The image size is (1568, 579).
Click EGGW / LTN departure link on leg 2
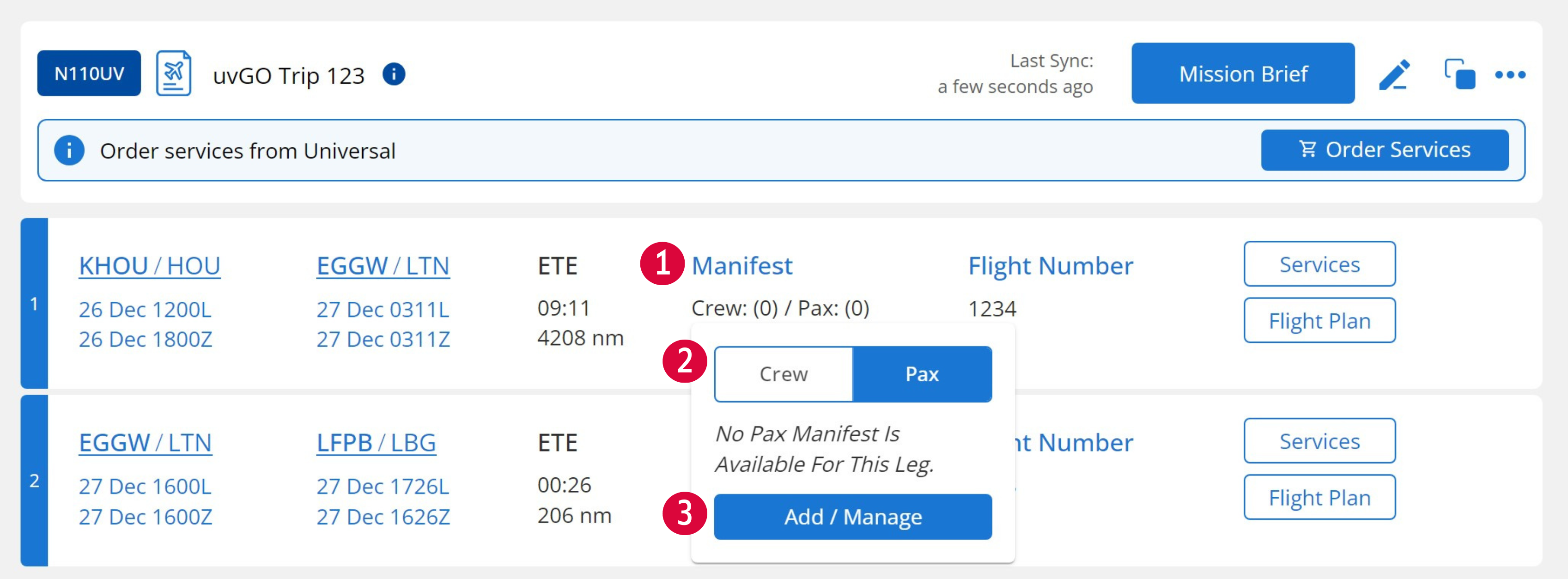146,443
